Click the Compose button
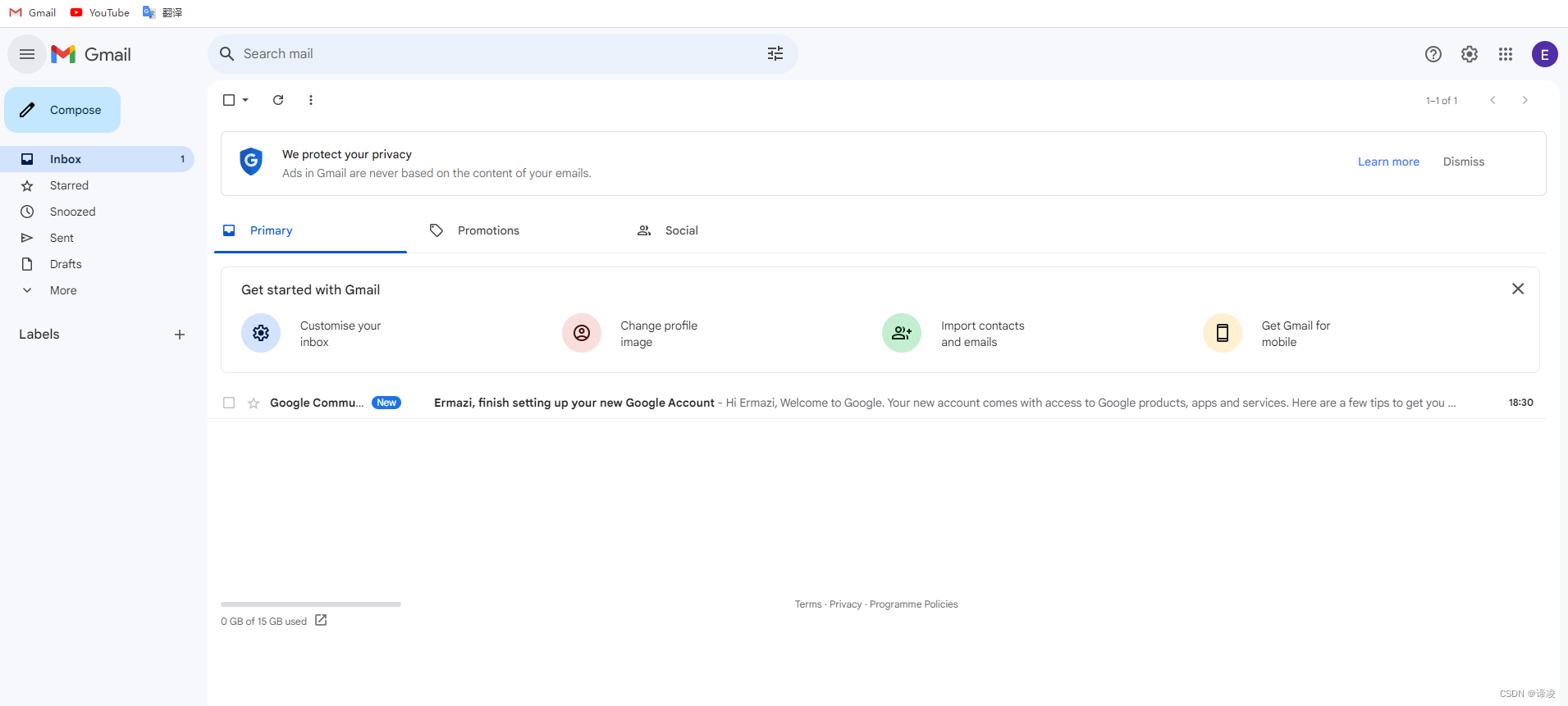The image size is (1568, 706). [x=62, y=110]
